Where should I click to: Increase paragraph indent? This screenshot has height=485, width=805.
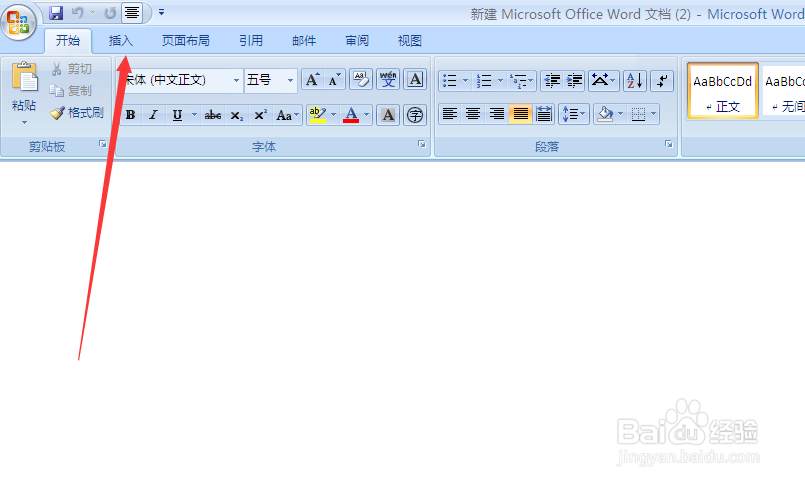(x=574, y=81)
